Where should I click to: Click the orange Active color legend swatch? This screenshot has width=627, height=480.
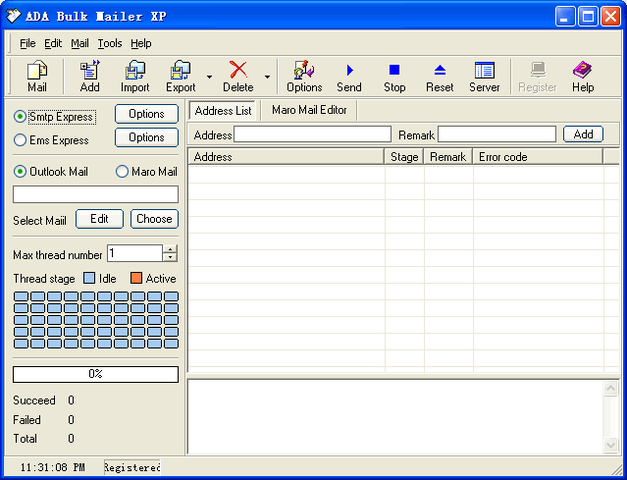point(136,278)
